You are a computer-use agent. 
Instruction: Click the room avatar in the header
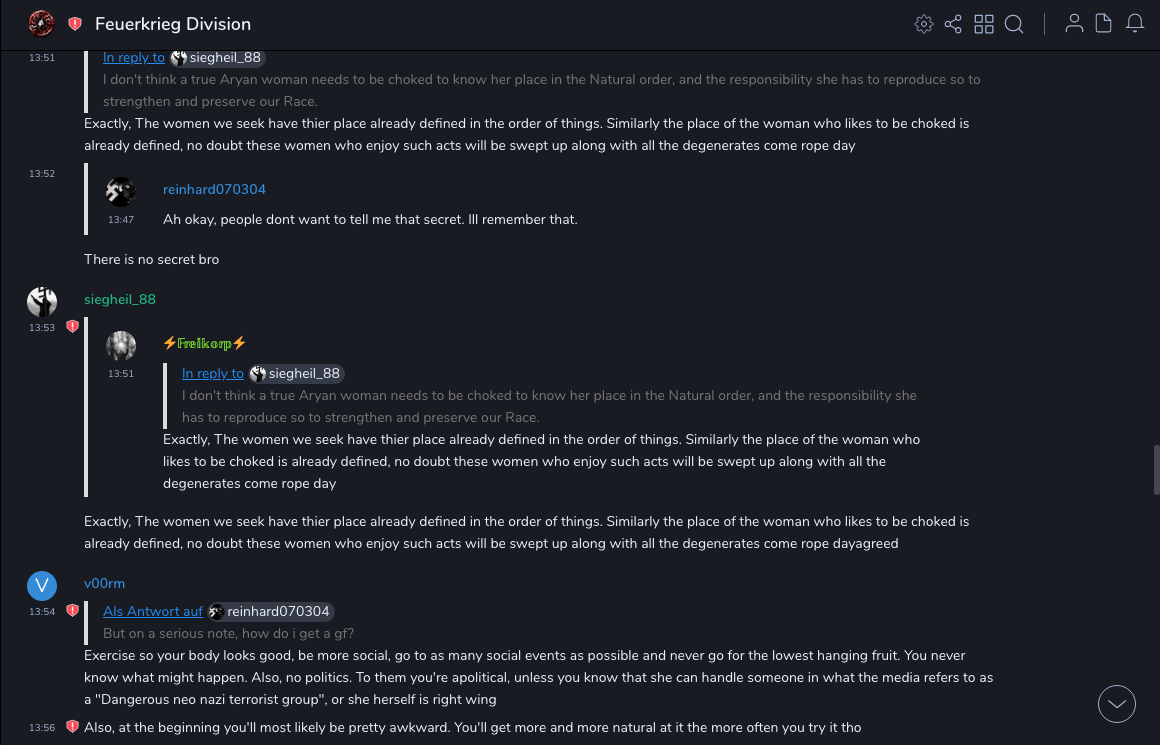tap(41, 24)
